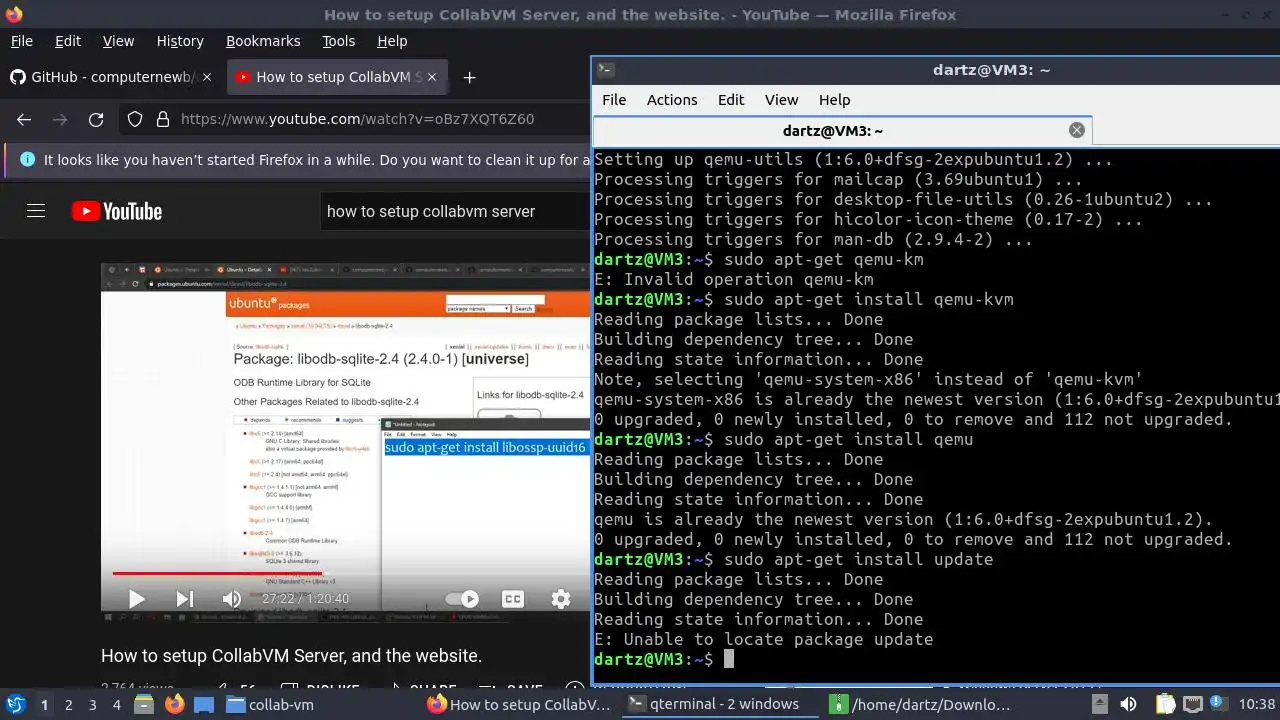Go forward in Firefox

coord(60,119)
